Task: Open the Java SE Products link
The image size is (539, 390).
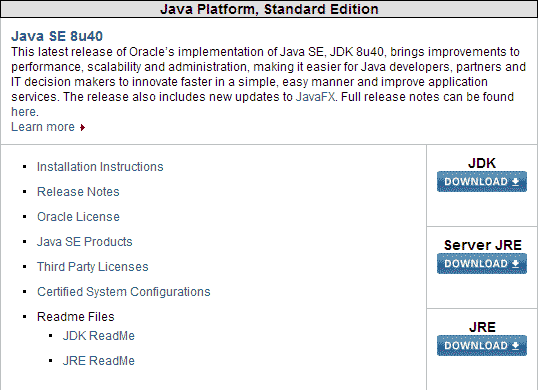Action: click(x=85, y=242)
